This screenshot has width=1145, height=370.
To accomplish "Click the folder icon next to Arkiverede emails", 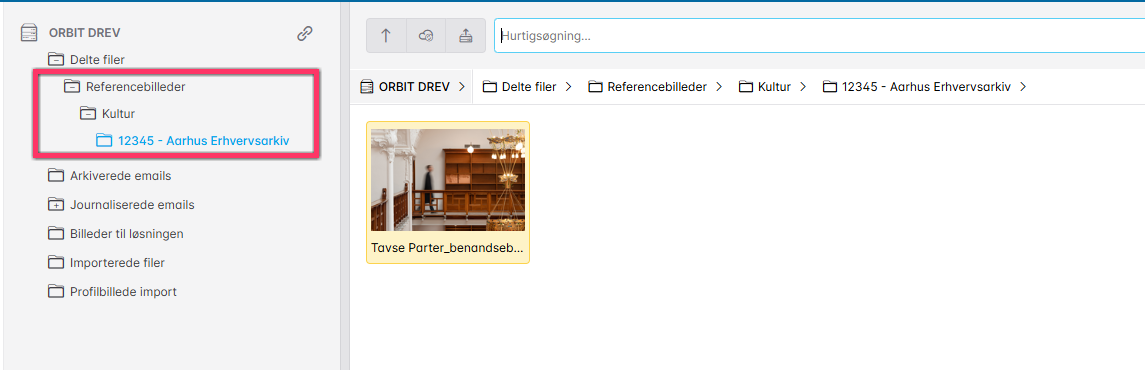I will 56,176.
